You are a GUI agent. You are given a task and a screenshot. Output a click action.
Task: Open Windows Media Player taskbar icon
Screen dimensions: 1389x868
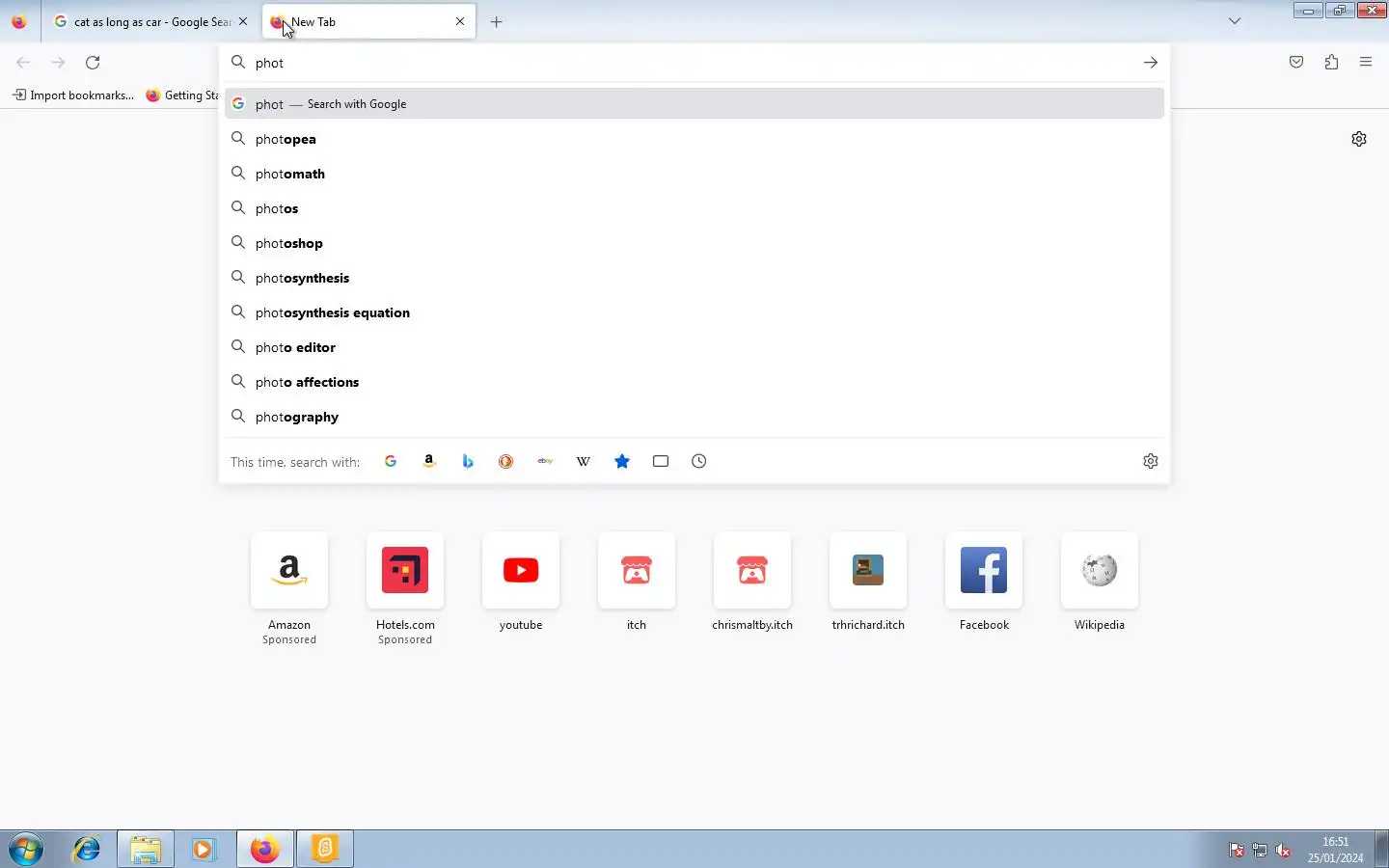204,850
